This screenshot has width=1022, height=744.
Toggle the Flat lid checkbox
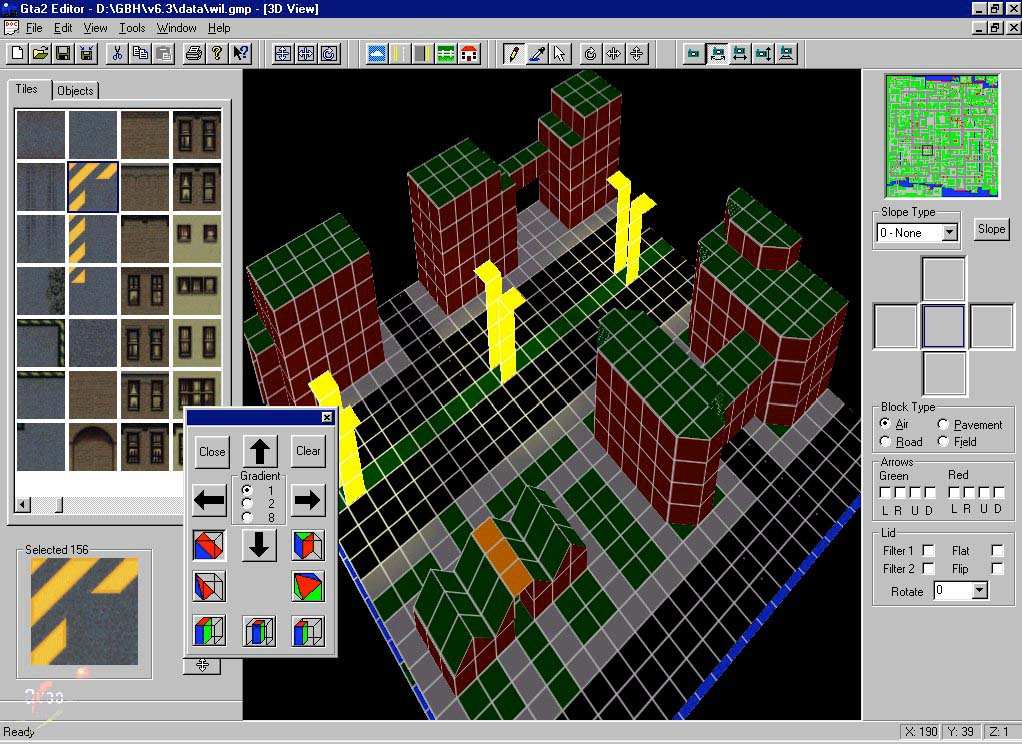point(997,551)
